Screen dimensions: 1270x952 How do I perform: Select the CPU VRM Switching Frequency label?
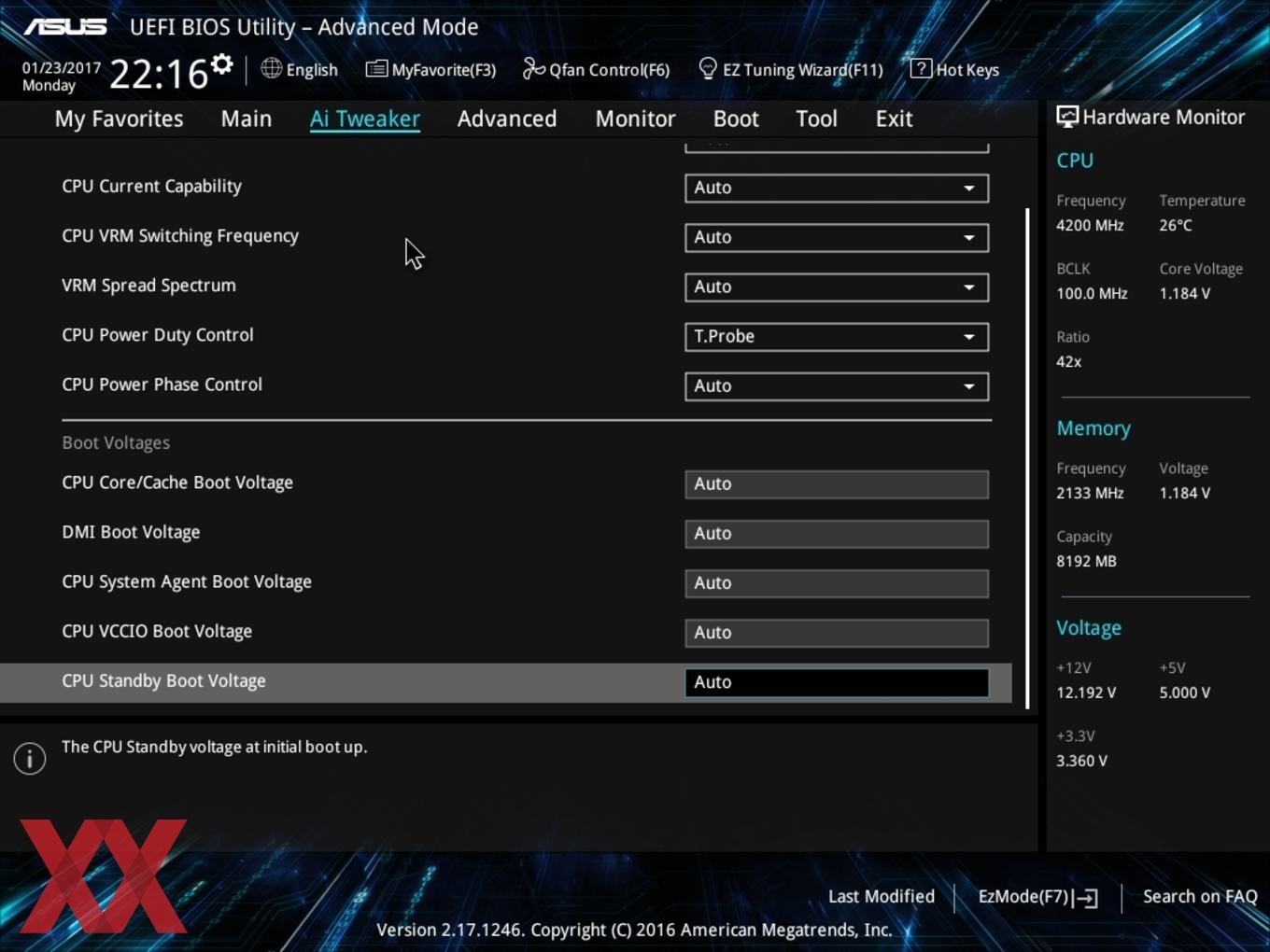[180, 235]
